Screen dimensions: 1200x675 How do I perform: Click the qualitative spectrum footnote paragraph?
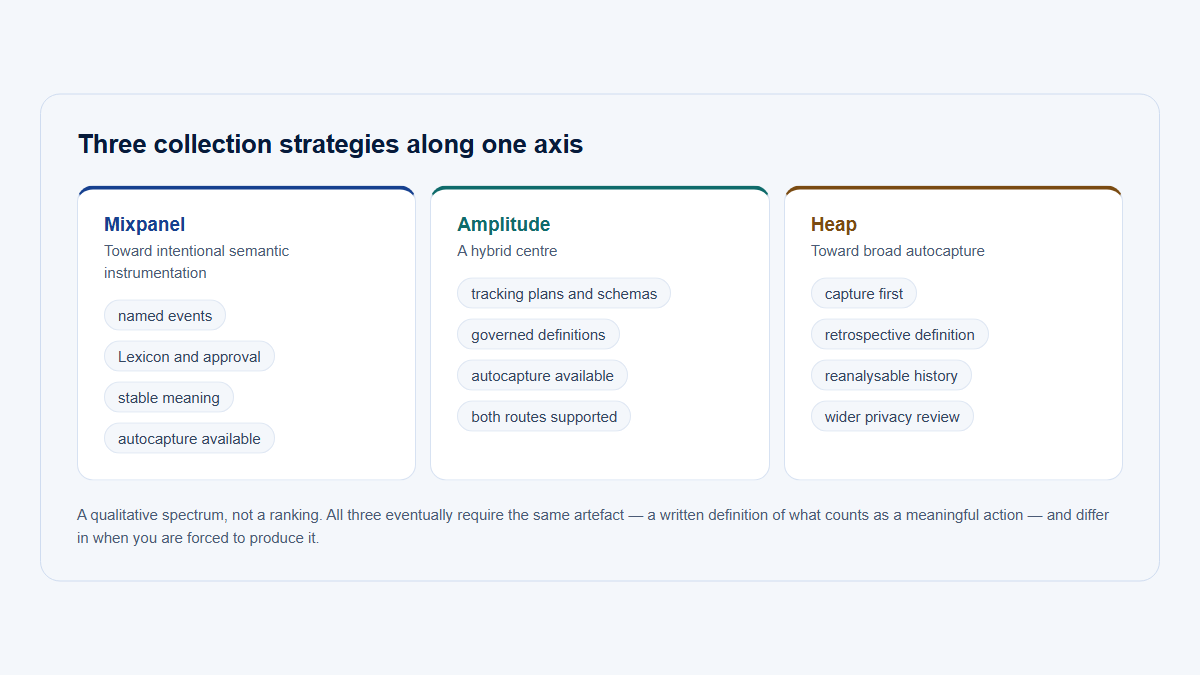click(x=593, y=527)
